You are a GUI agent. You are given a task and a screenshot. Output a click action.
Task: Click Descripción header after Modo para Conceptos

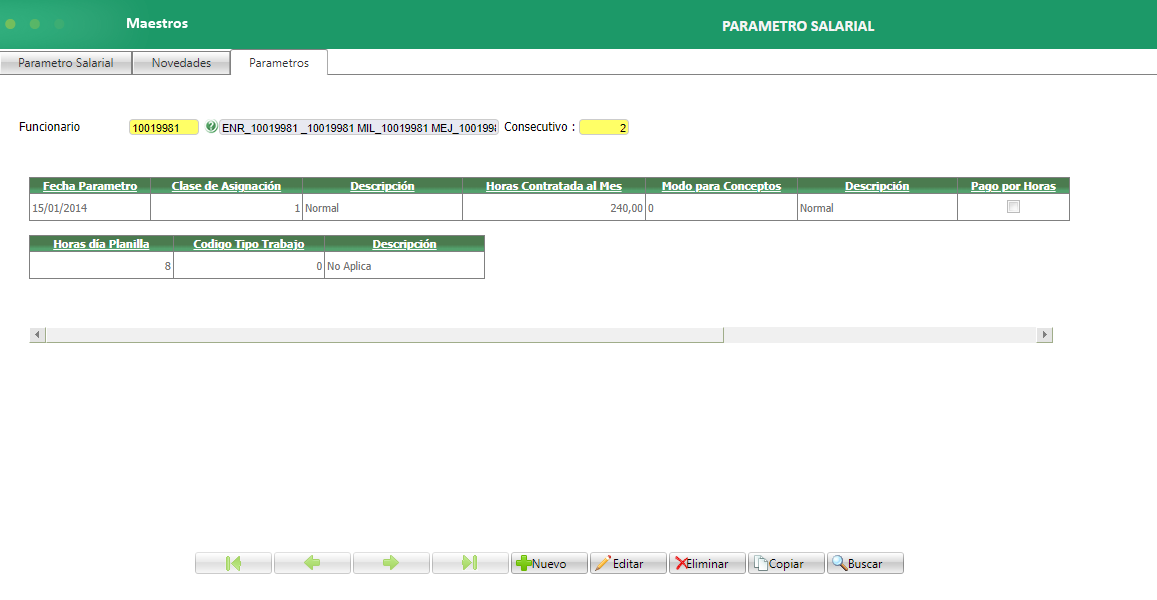(877, 186)
